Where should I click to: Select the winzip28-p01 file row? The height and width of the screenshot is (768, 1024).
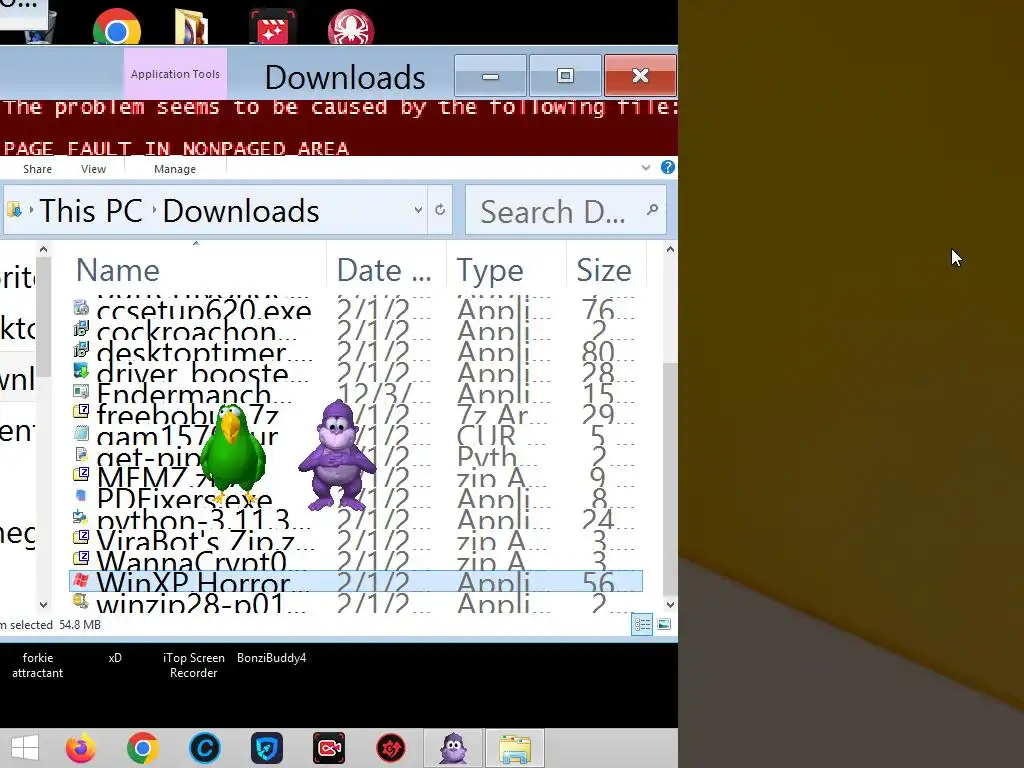pyautogui.click(x=356, y=601)
